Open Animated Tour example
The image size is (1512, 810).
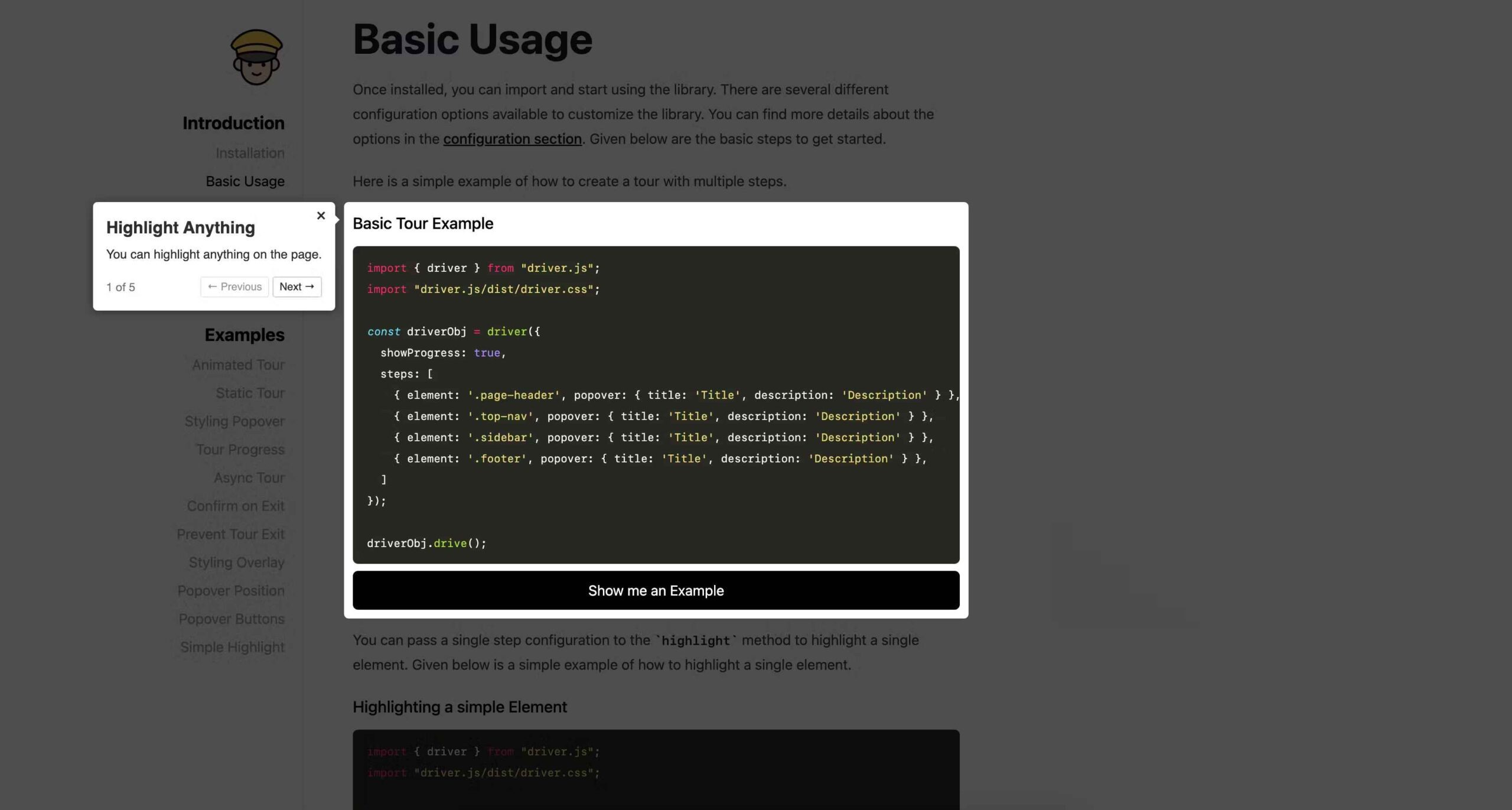(x=238, y=365)
